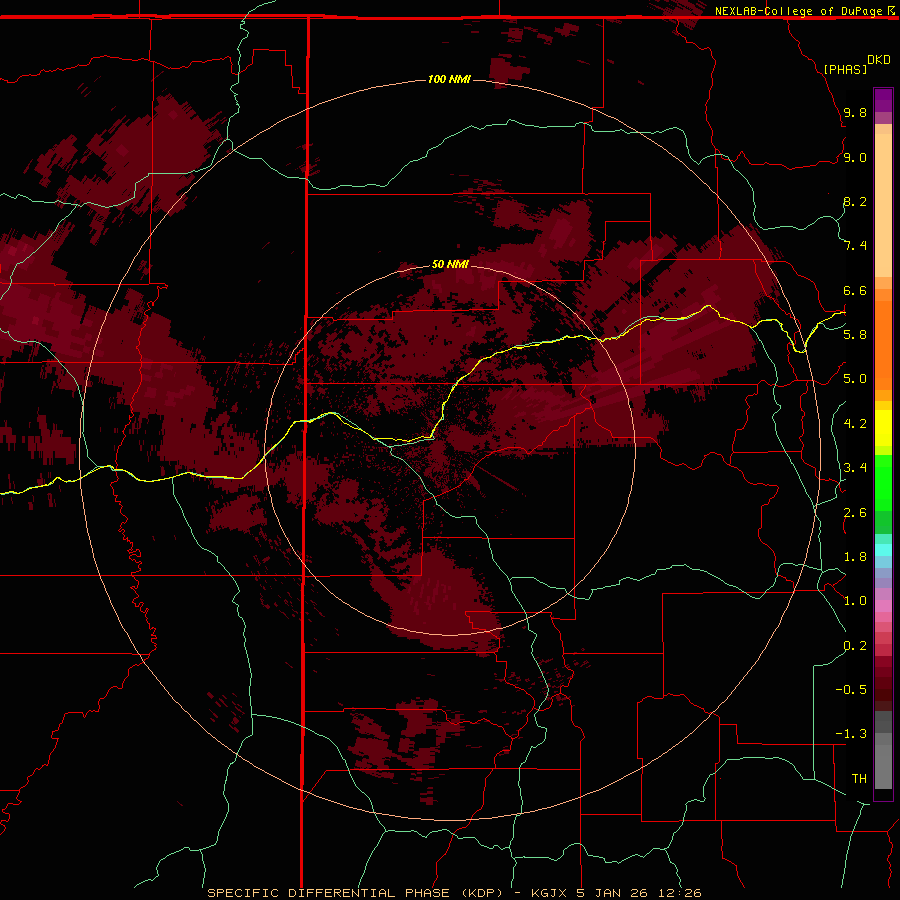Click the KGJX station identifier in the caption

pyautogui.click(x=549, y=893)
